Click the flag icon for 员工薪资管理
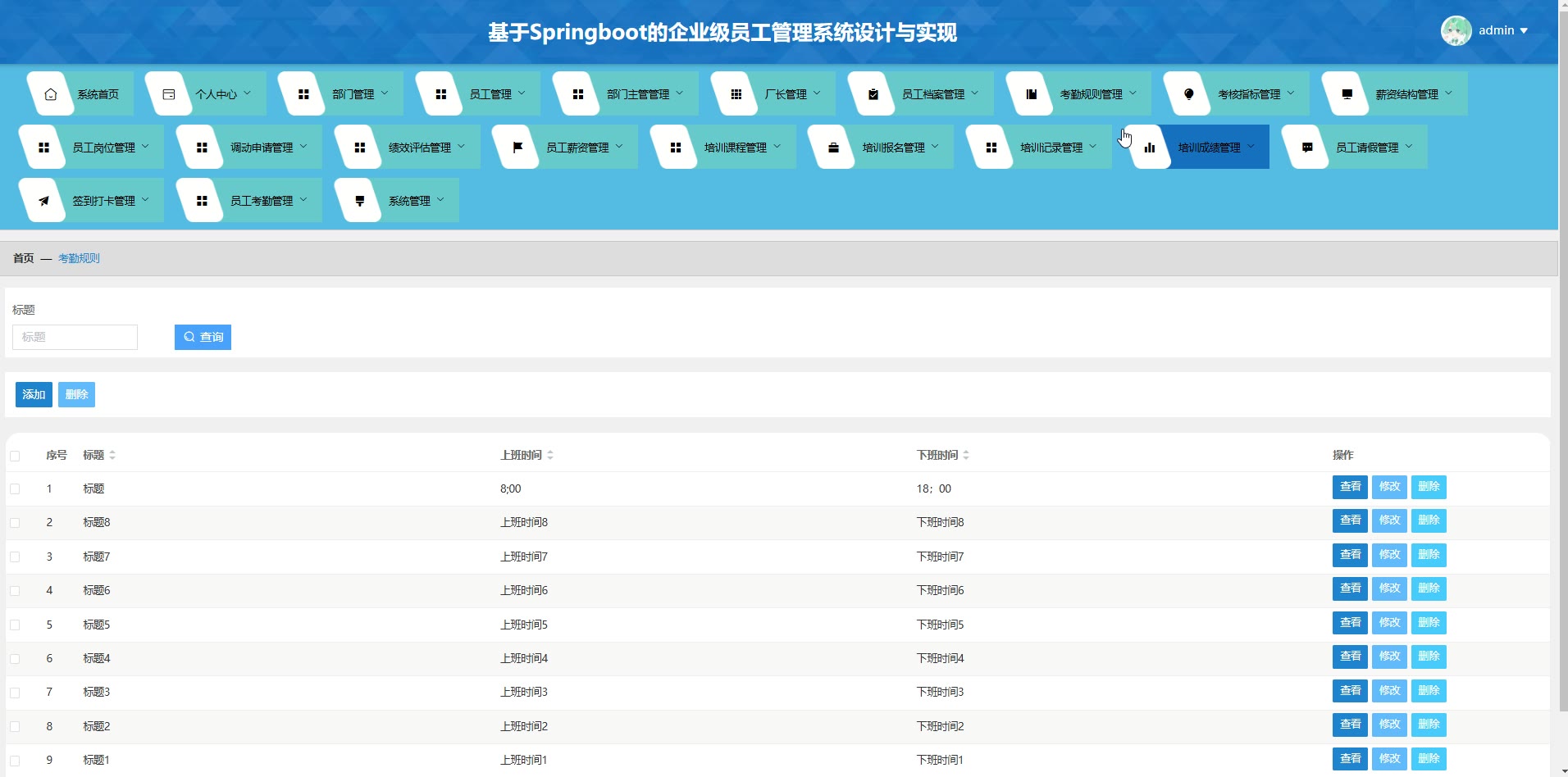 (x=517, y=148)
